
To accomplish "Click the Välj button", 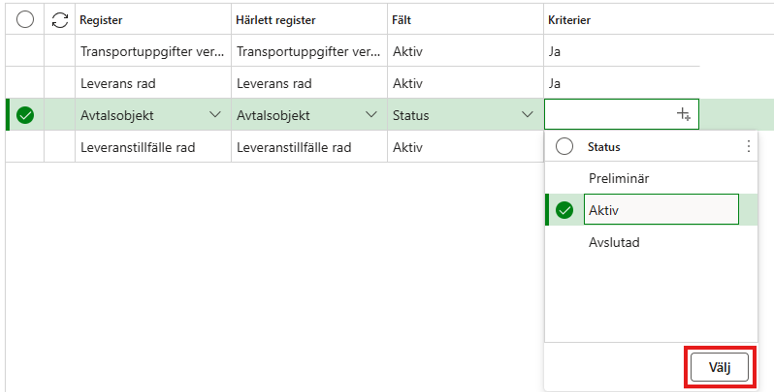I will click(719, 368).
